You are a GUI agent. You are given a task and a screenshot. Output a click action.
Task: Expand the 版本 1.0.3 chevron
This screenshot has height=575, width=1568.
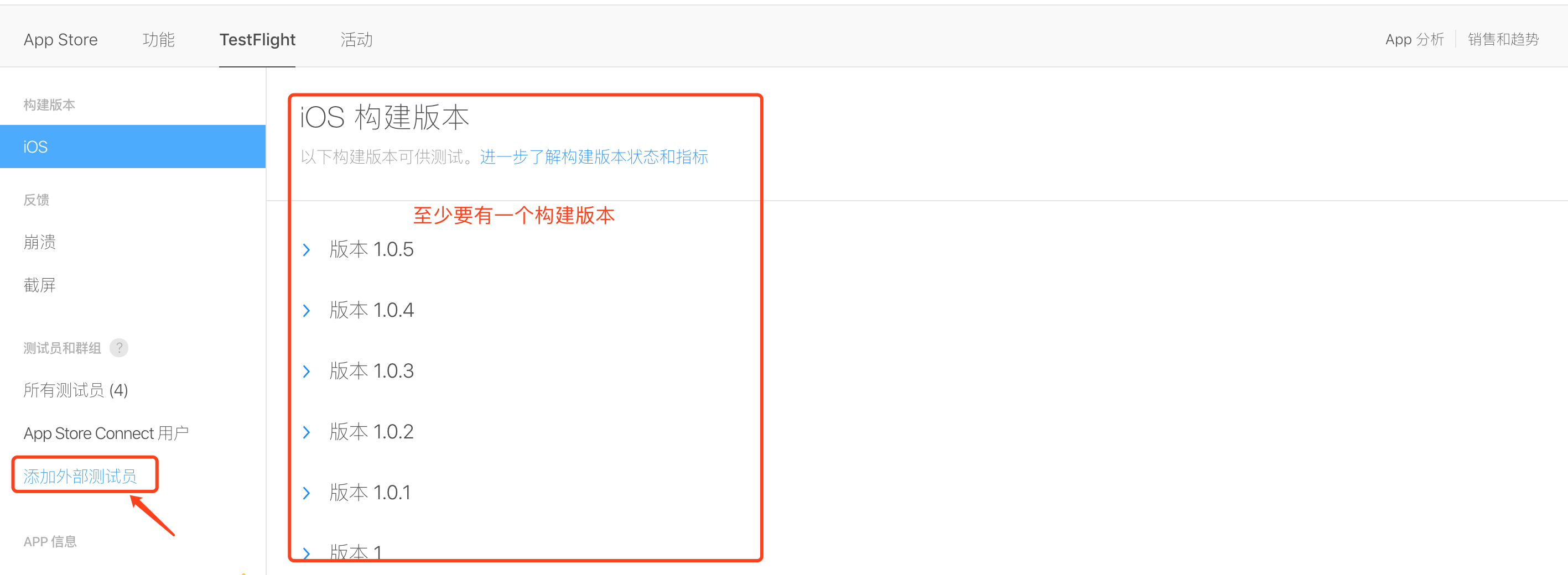[306, 372]
